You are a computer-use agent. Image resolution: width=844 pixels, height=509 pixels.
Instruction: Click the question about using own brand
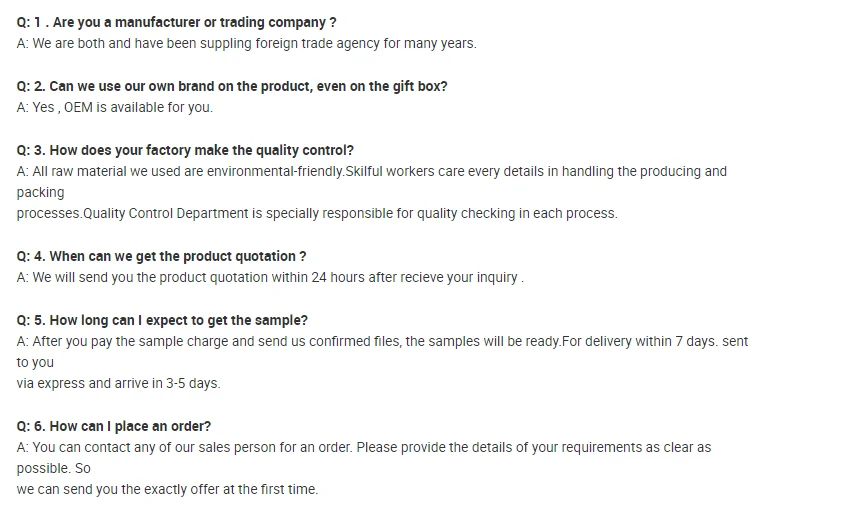coord(232,86)
